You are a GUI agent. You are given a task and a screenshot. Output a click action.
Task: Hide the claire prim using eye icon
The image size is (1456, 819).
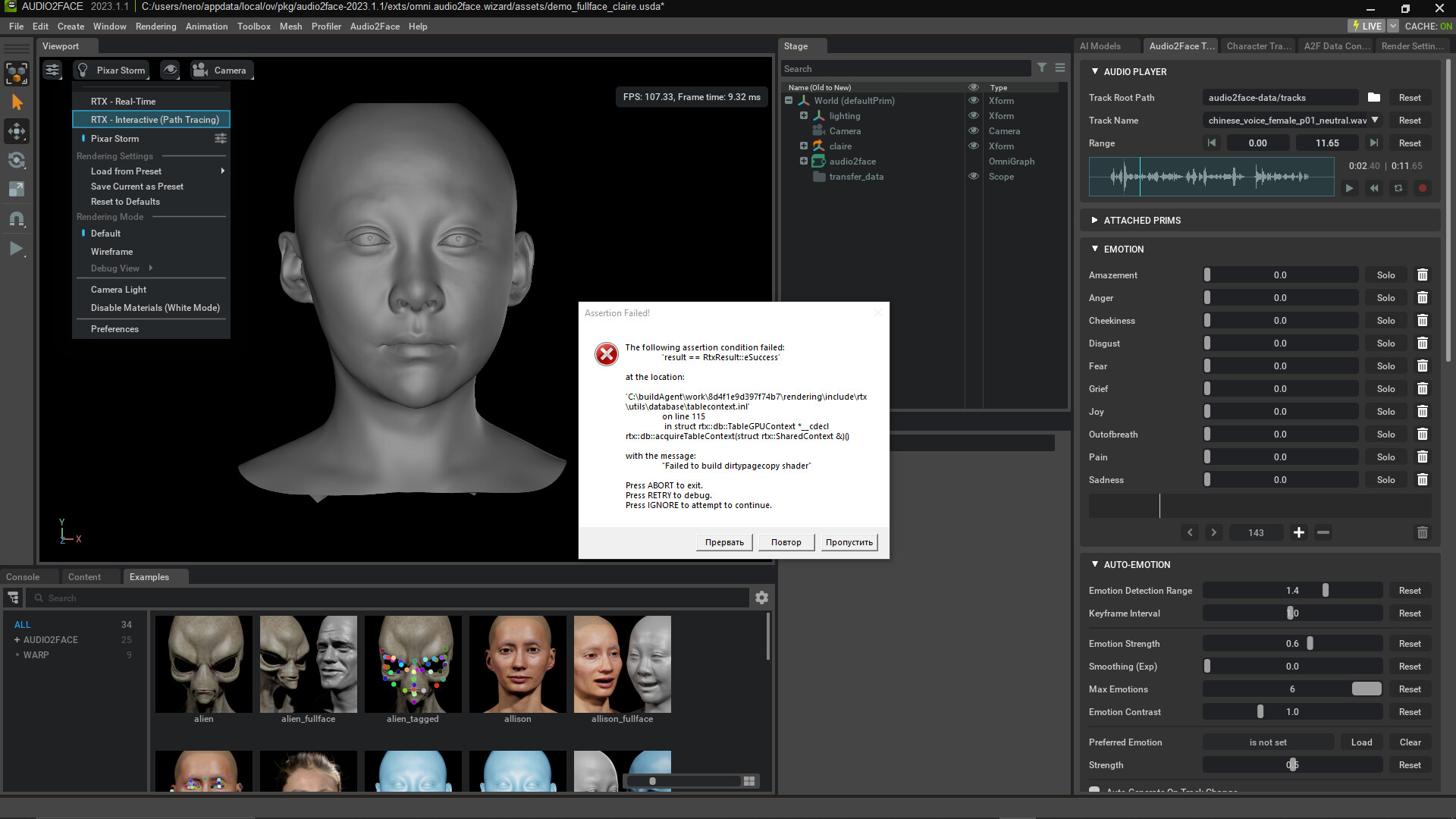[973, 146]
